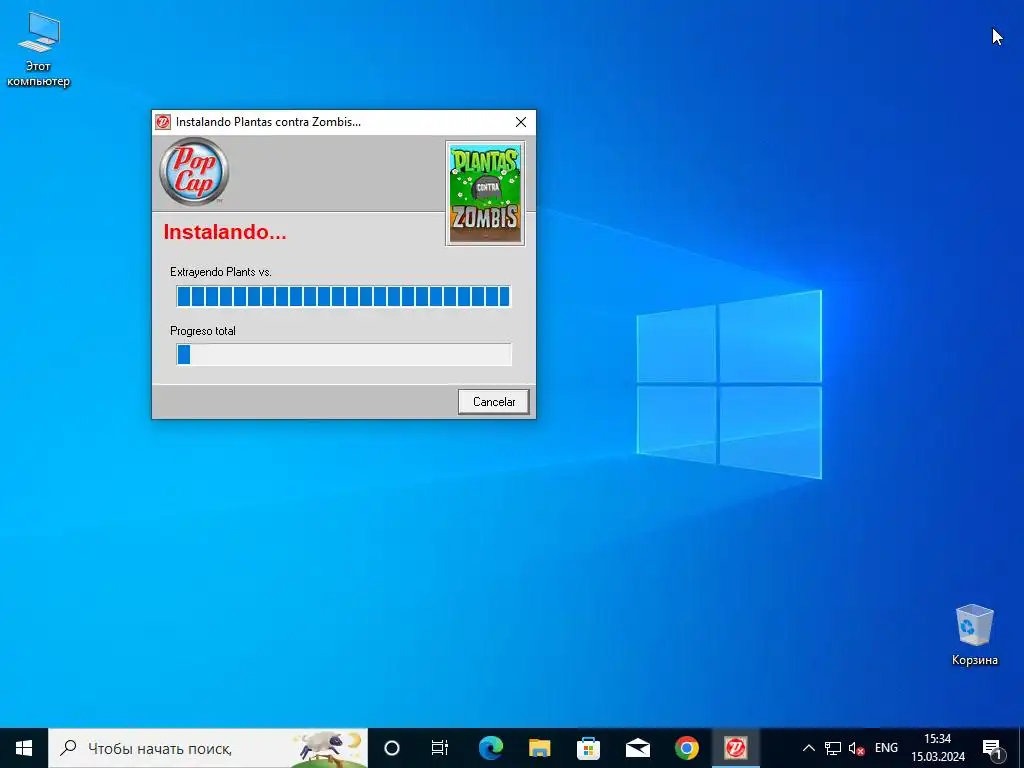Image resolution: width=1024 pixels, height=768 pixels.
Task: Click the Progreso total progress bar
Action: point(344,355)
